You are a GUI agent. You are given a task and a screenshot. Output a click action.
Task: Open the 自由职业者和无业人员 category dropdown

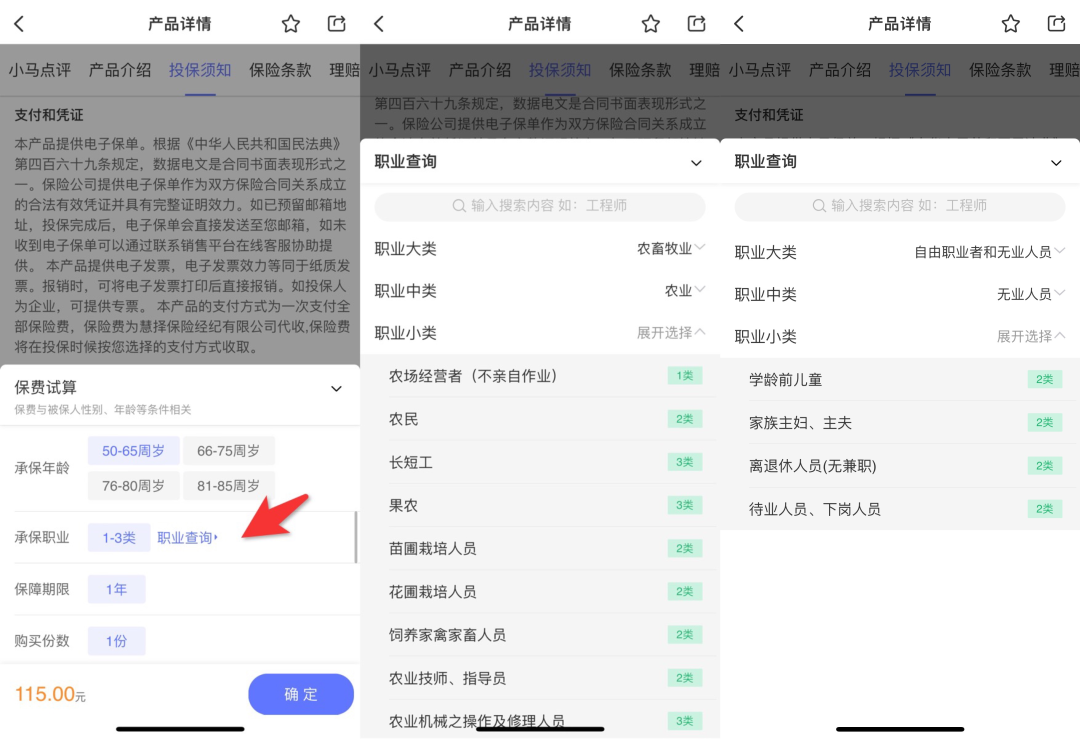(989, 252)
